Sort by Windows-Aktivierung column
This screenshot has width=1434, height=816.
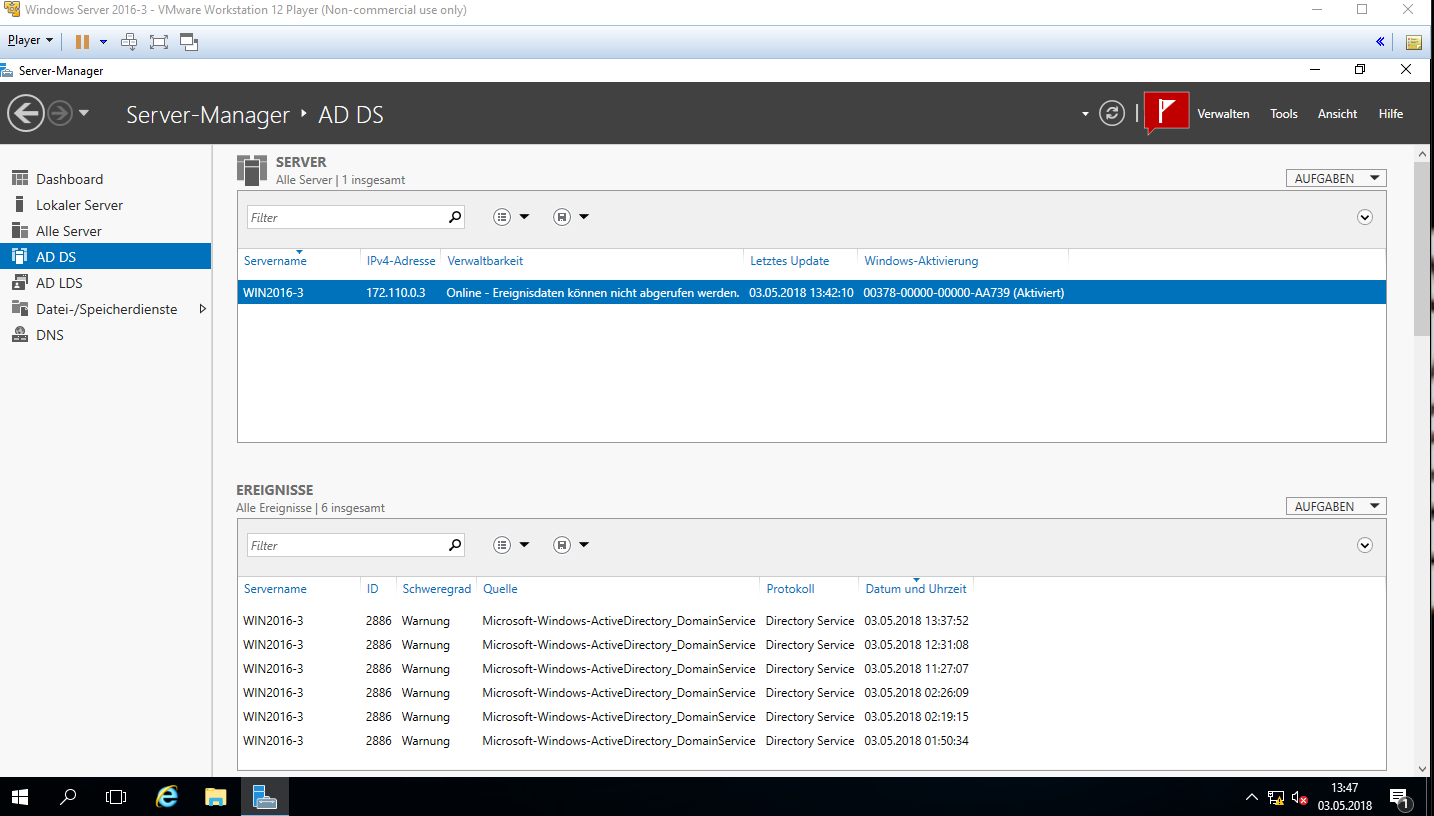[x=921, y=261]
